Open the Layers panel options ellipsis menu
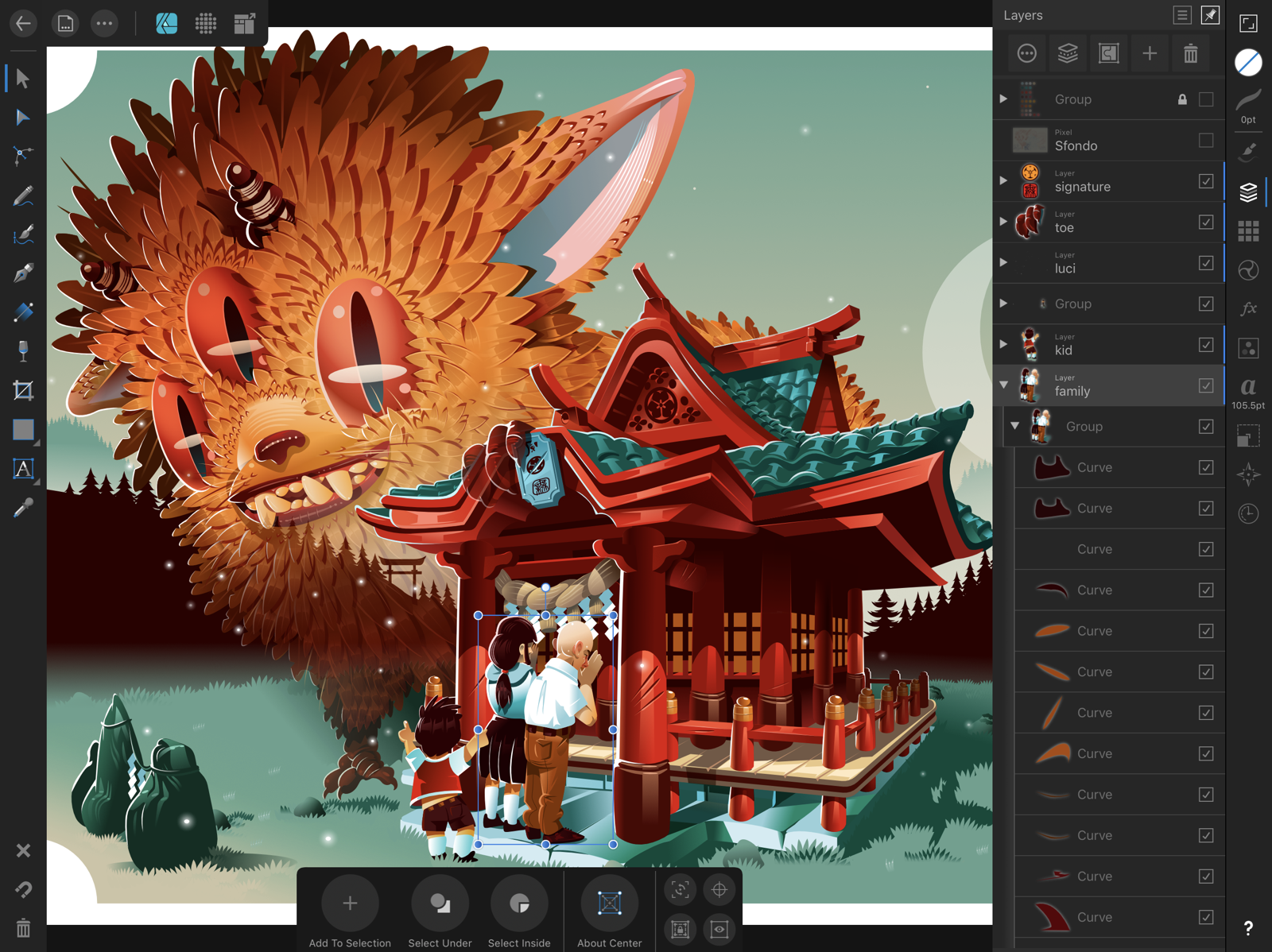Image resolution: width=1272 pixels, height=952 pixels. point(1027,53)
